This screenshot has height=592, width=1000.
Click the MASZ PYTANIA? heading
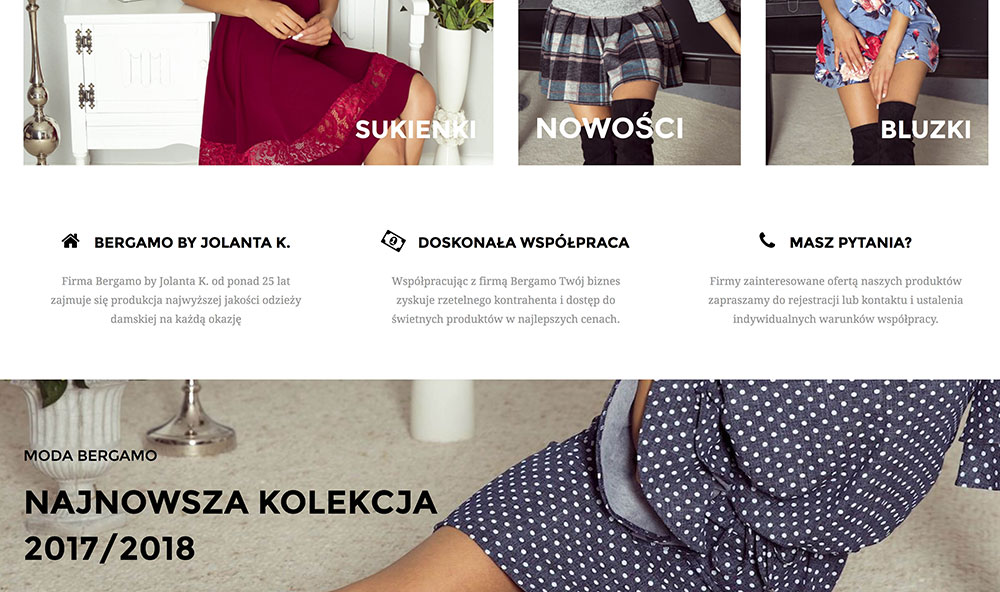pos(851,242)
